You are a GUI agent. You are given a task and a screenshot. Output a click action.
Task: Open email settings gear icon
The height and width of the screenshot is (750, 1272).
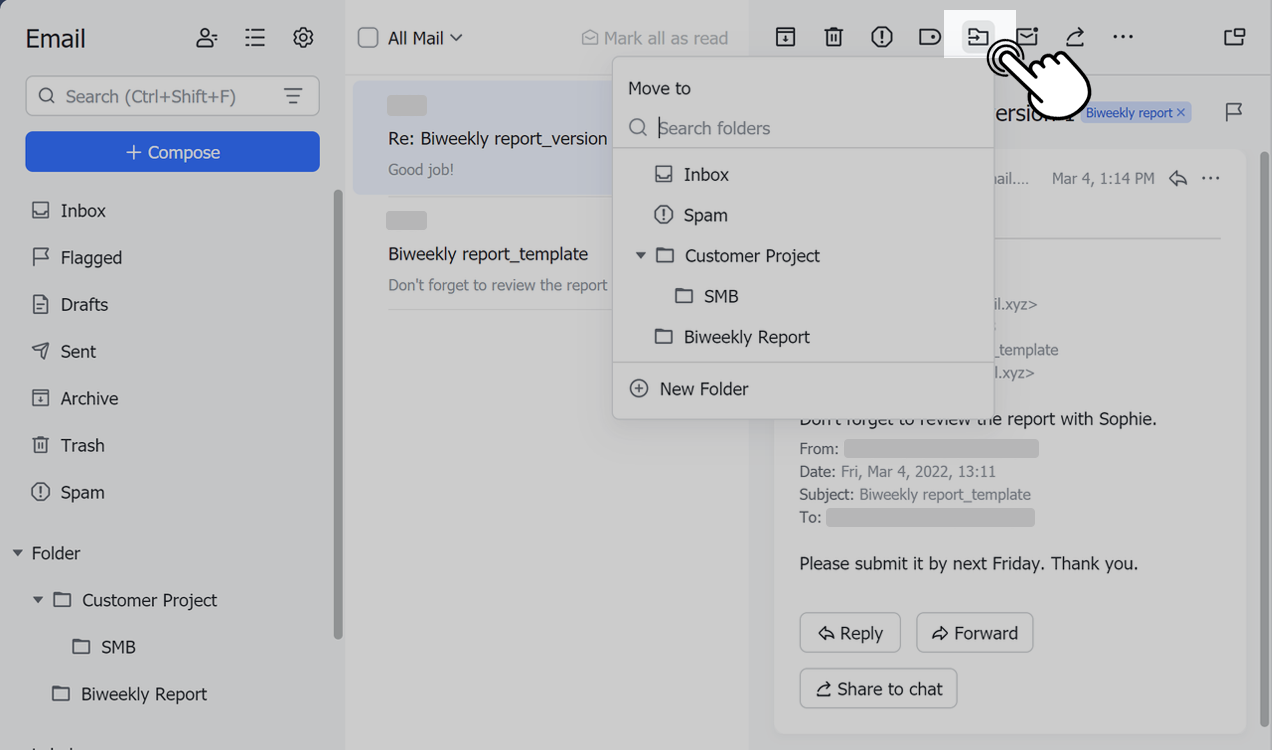[303, 38]
